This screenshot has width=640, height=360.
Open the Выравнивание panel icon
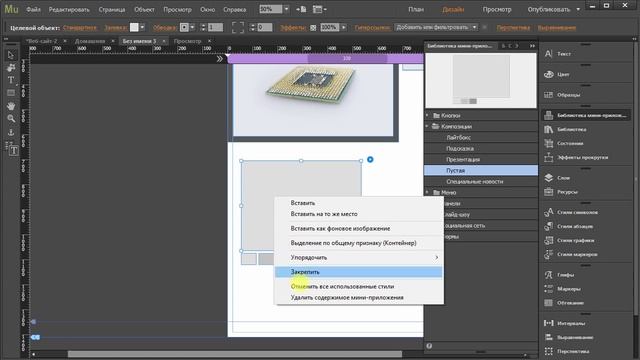pos(549,337)
